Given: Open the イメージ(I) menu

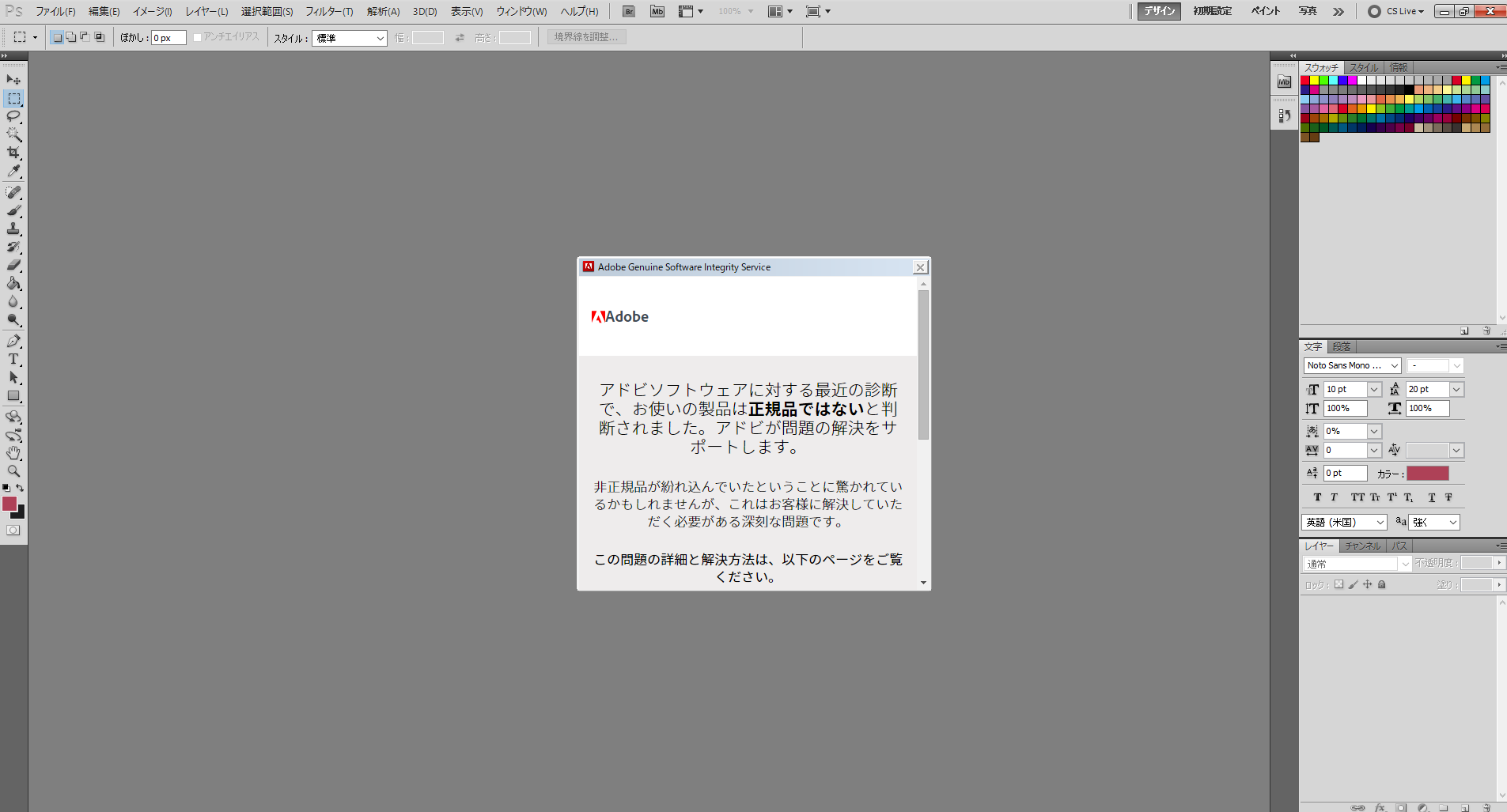Looking at the screenshot, I should click(153, 11).
